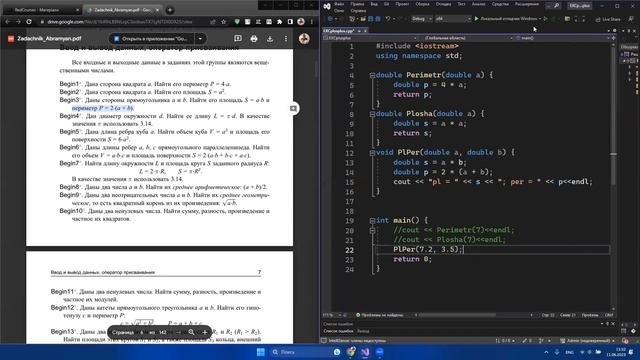
Task: Open the PDF viewer more actions menu
Action: pyautogui.click(x=286, y=39)
